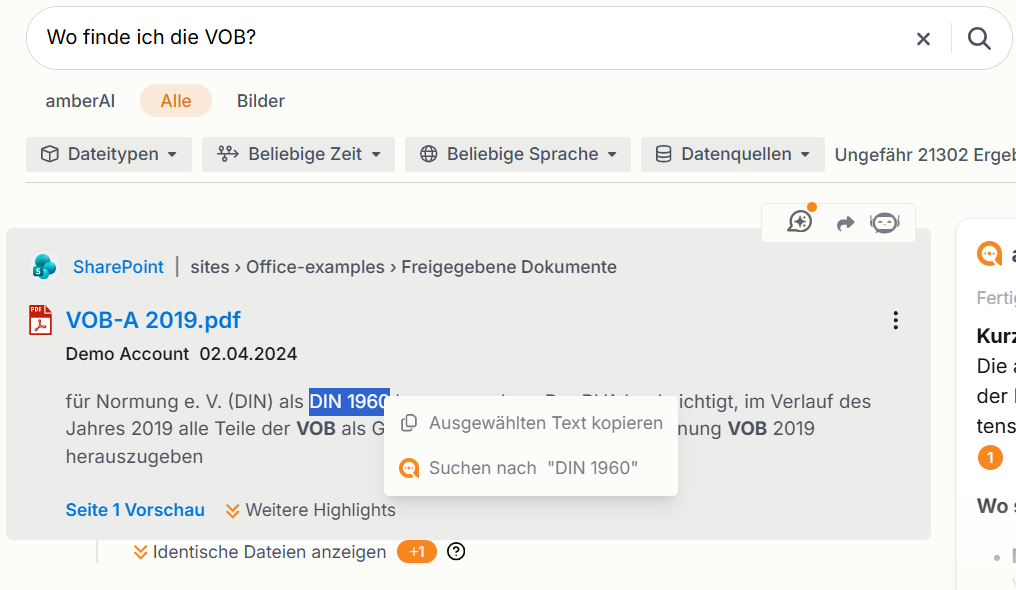
Task: Open the Beliebige Sprache dropdown
Action: coord(518,154)
